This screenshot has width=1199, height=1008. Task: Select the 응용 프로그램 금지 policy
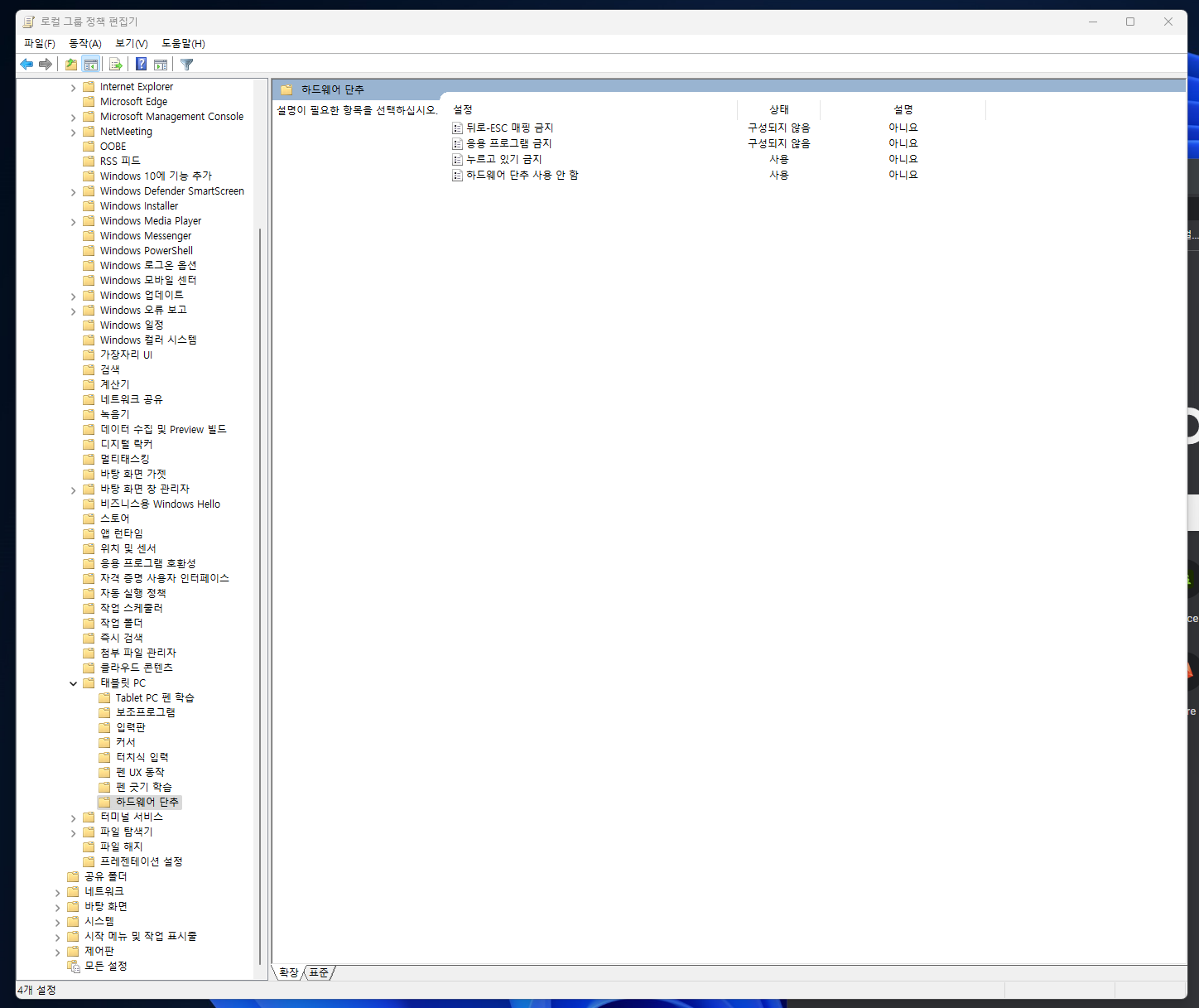[x=508, y=143]
